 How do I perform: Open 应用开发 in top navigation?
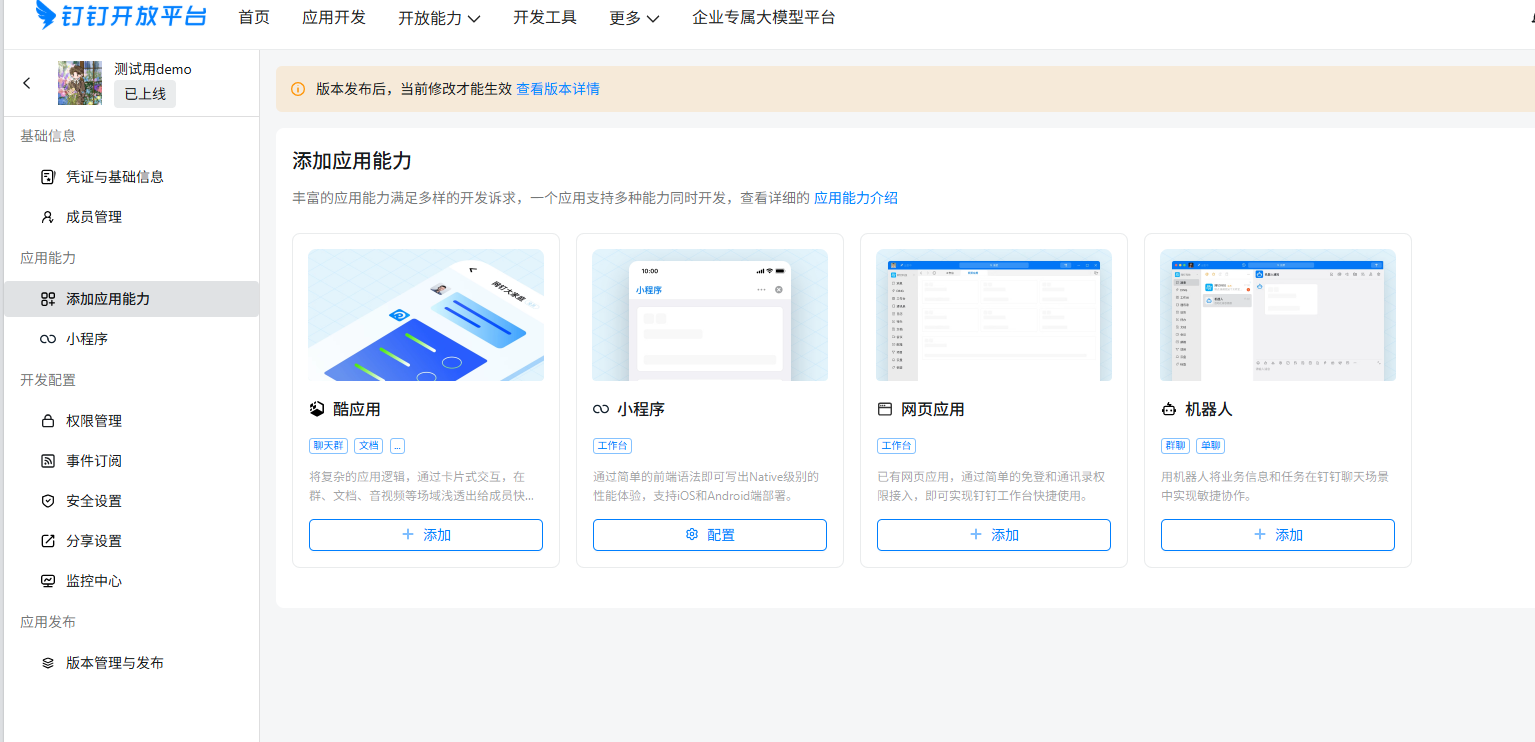pos(334,17)
